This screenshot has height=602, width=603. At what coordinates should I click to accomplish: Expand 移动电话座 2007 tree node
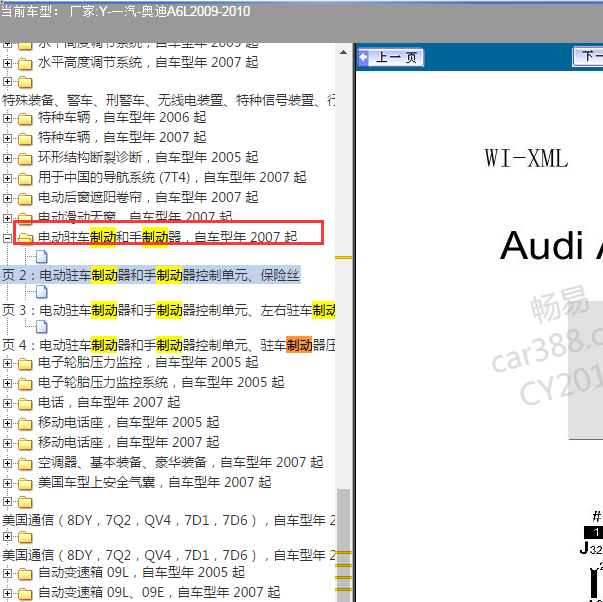(7, 443)
